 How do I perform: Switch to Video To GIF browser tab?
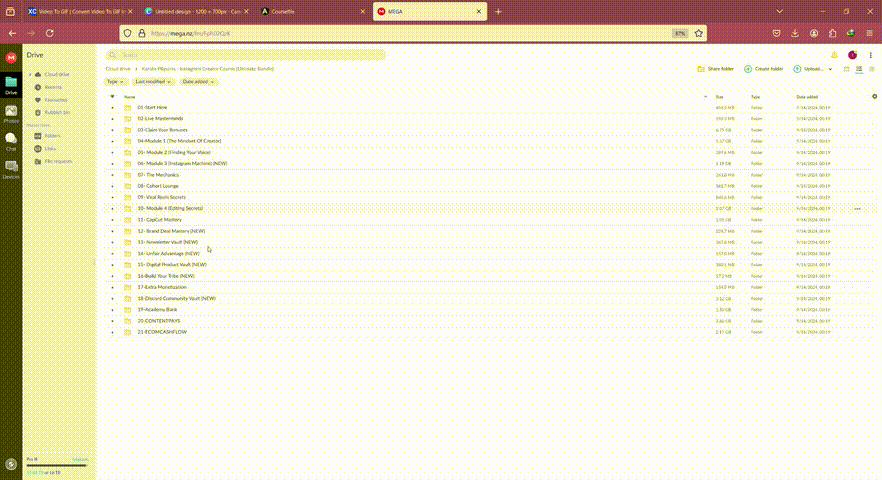tap(79, 11)
